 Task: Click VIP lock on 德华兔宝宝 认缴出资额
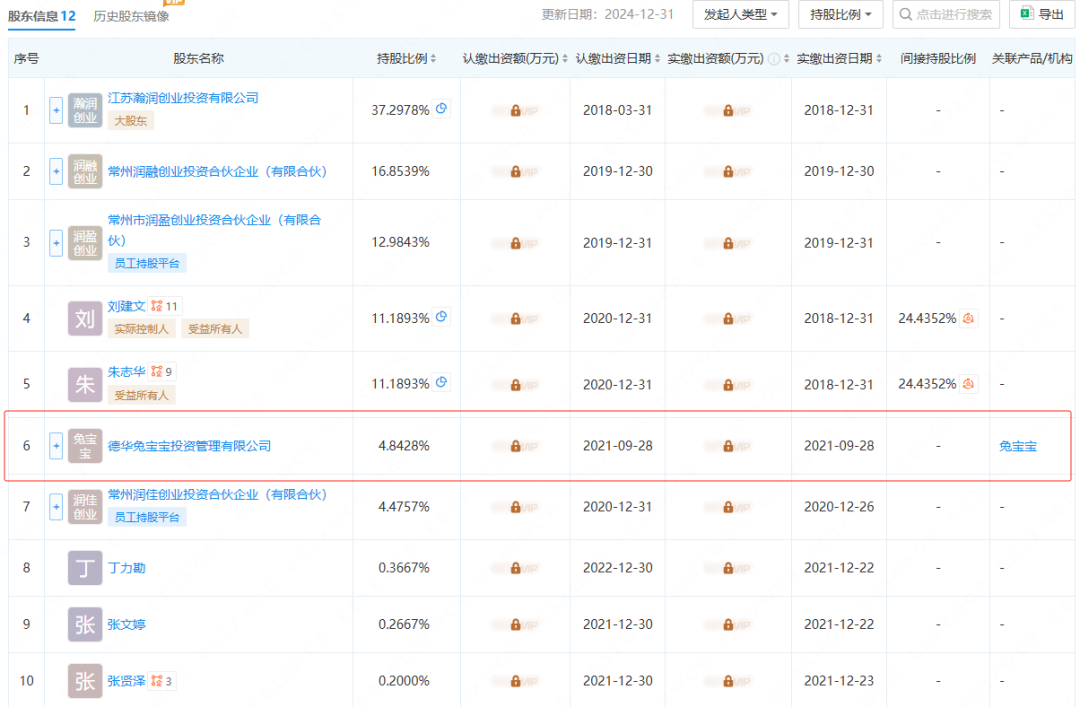coord(515,447)
